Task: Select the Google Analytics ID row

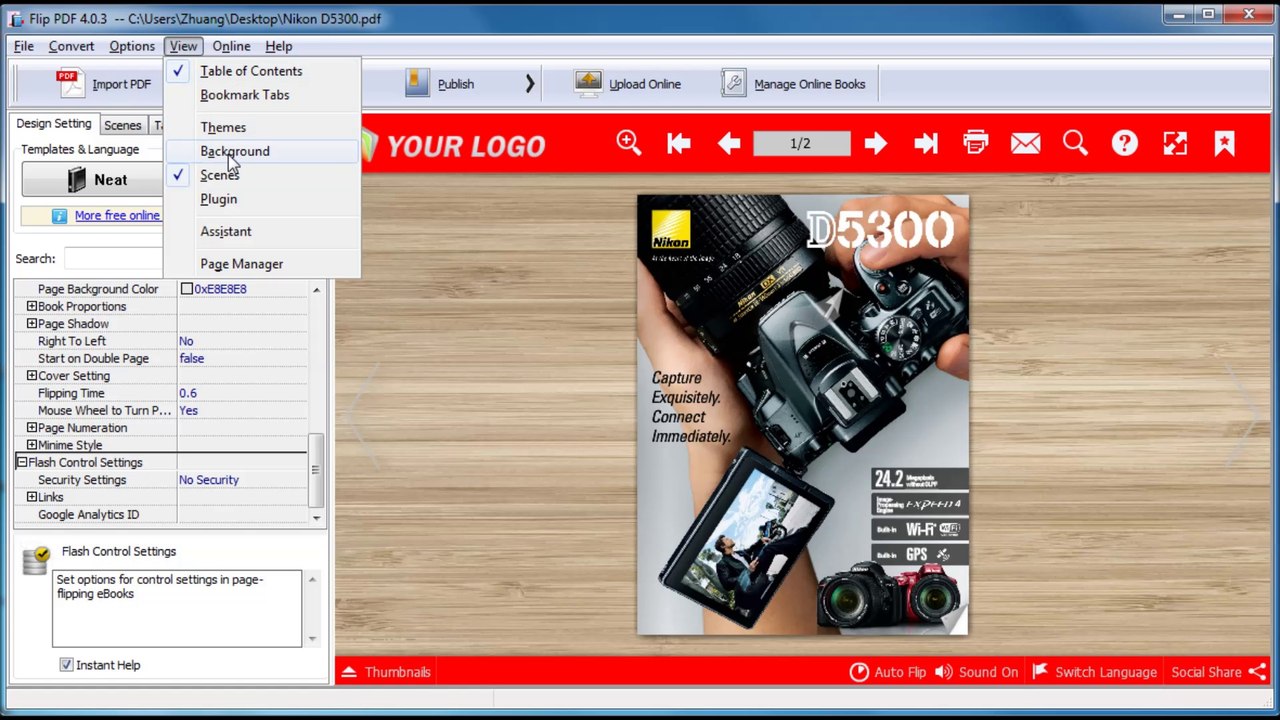Action: tap(160, 515)
